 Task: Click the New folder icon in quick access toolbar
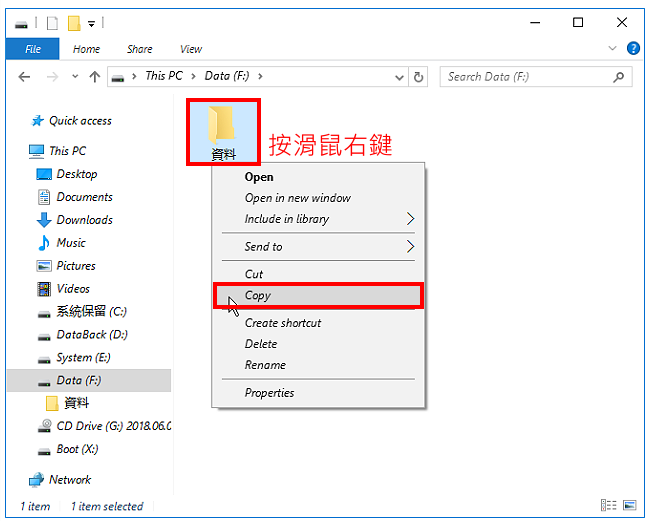coord(74,23)
